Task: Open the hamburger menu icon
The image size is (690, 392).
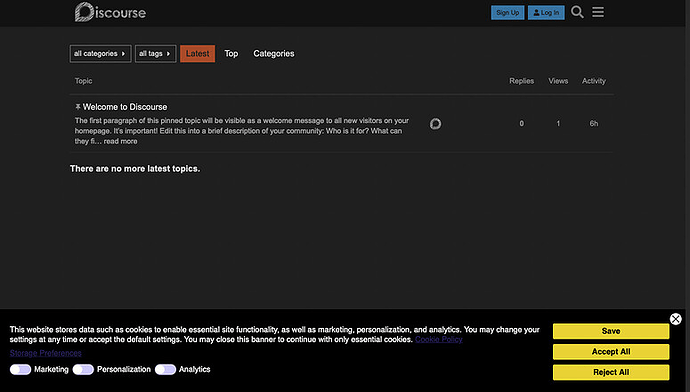Action: click(598, 12)
